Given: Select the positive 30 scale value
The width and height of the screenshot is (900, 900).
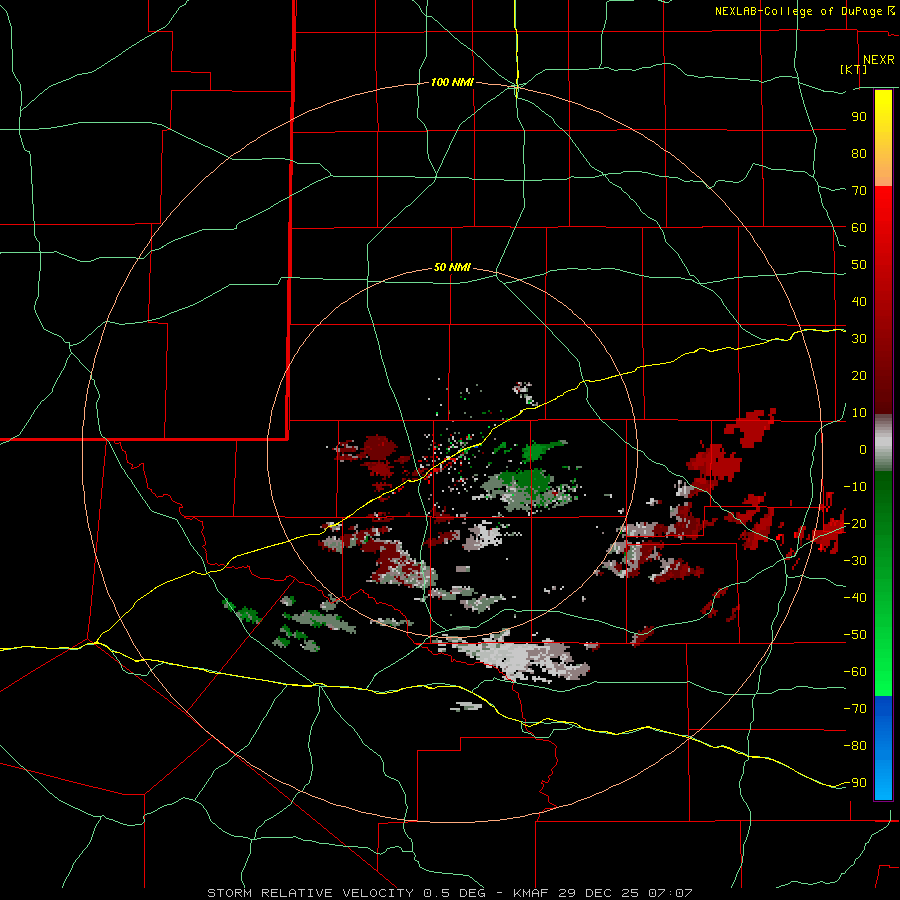Looking at the screenshot, I should [x=859, y=339].
